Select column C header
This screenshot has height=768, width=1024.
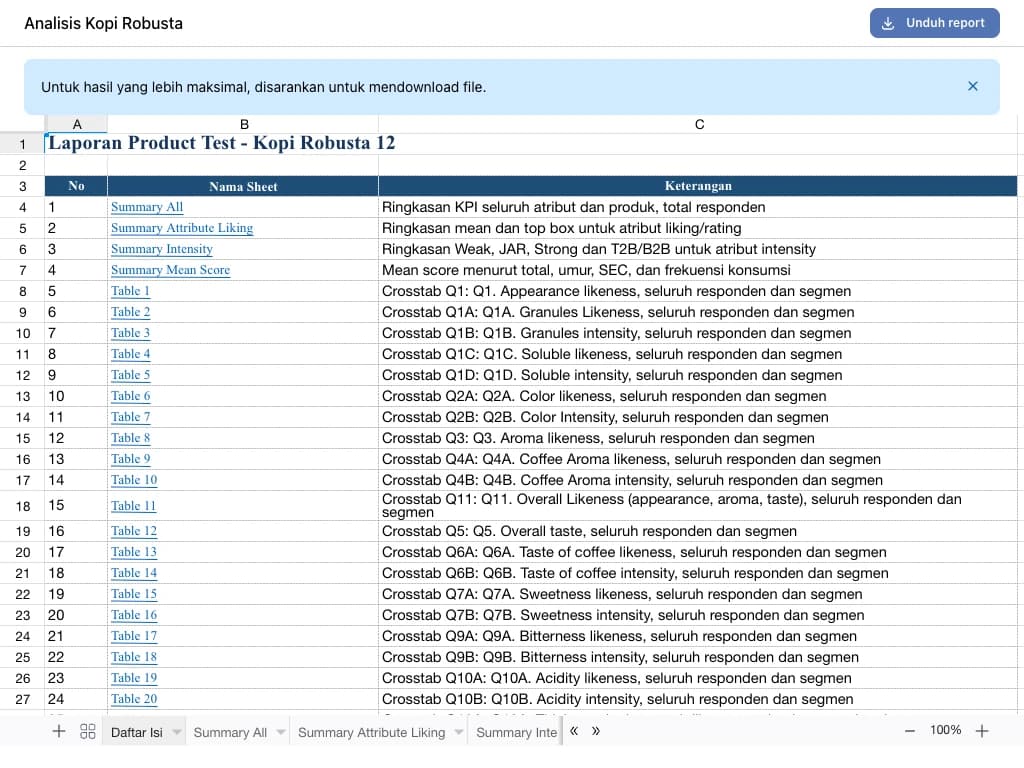coord(699,124)
